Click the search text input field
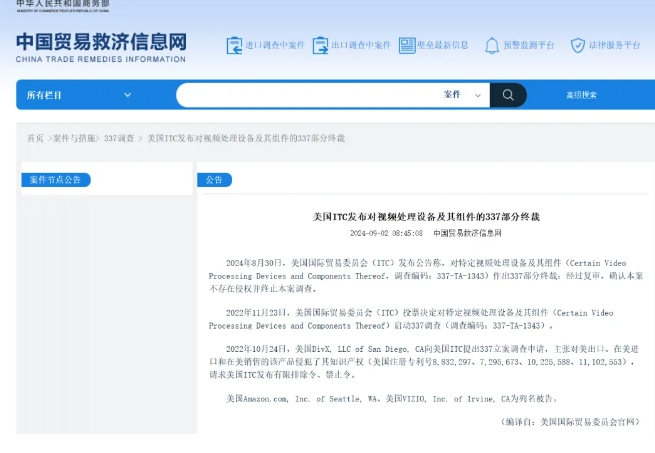The image size is (655, 453). [x=307, y=95]
